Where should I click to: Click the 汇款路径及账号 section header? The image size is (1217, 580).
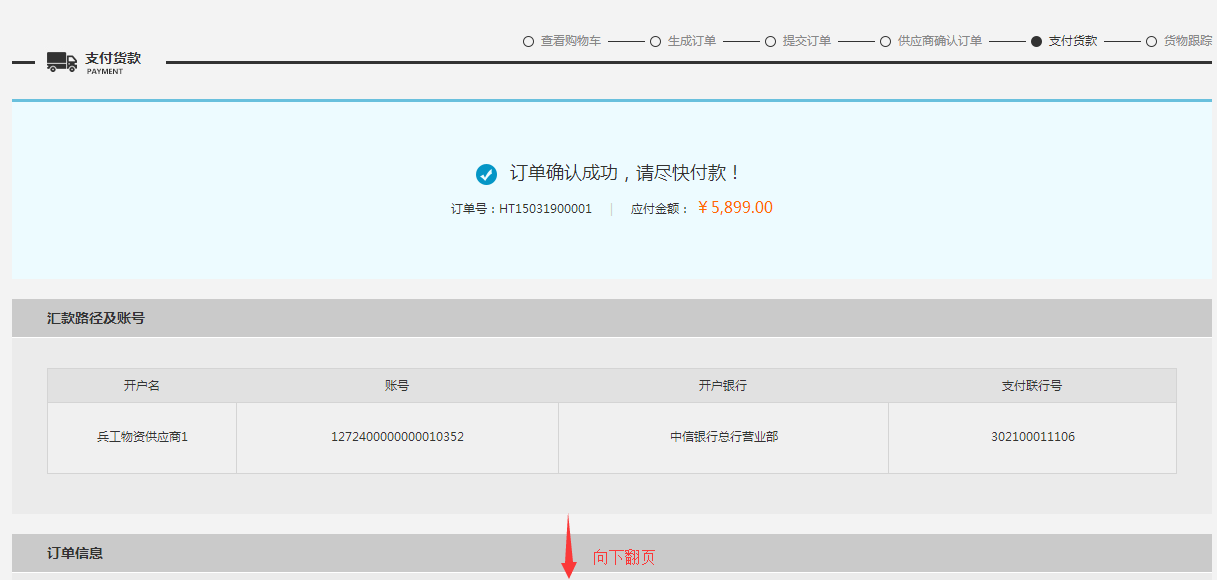pos(96,318)
